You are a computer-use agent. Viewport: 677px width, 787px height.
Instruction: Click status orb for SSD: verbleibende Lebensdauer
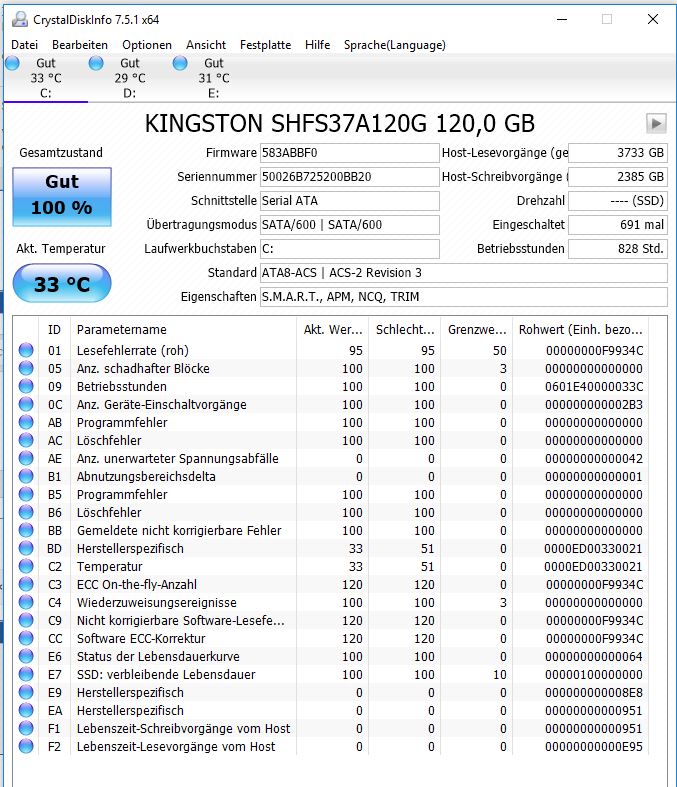[x=26, y=674]
